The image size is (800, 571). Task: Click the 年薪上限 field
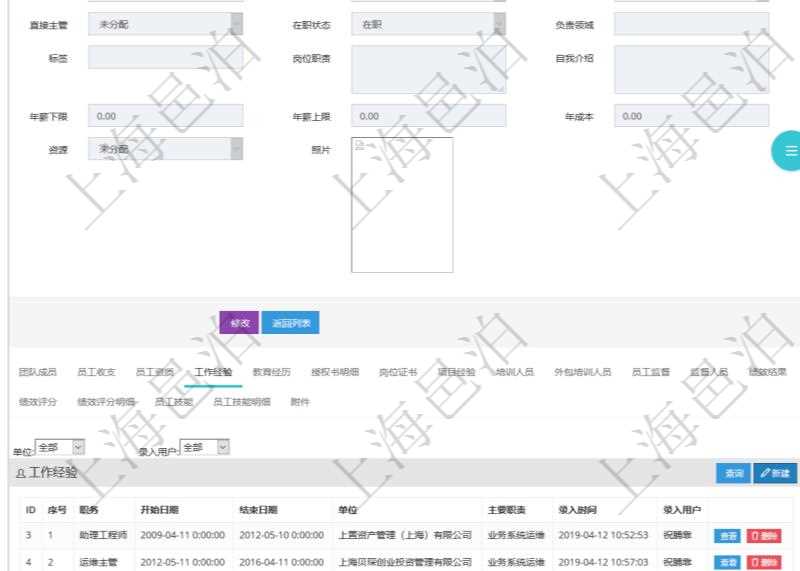428,116
